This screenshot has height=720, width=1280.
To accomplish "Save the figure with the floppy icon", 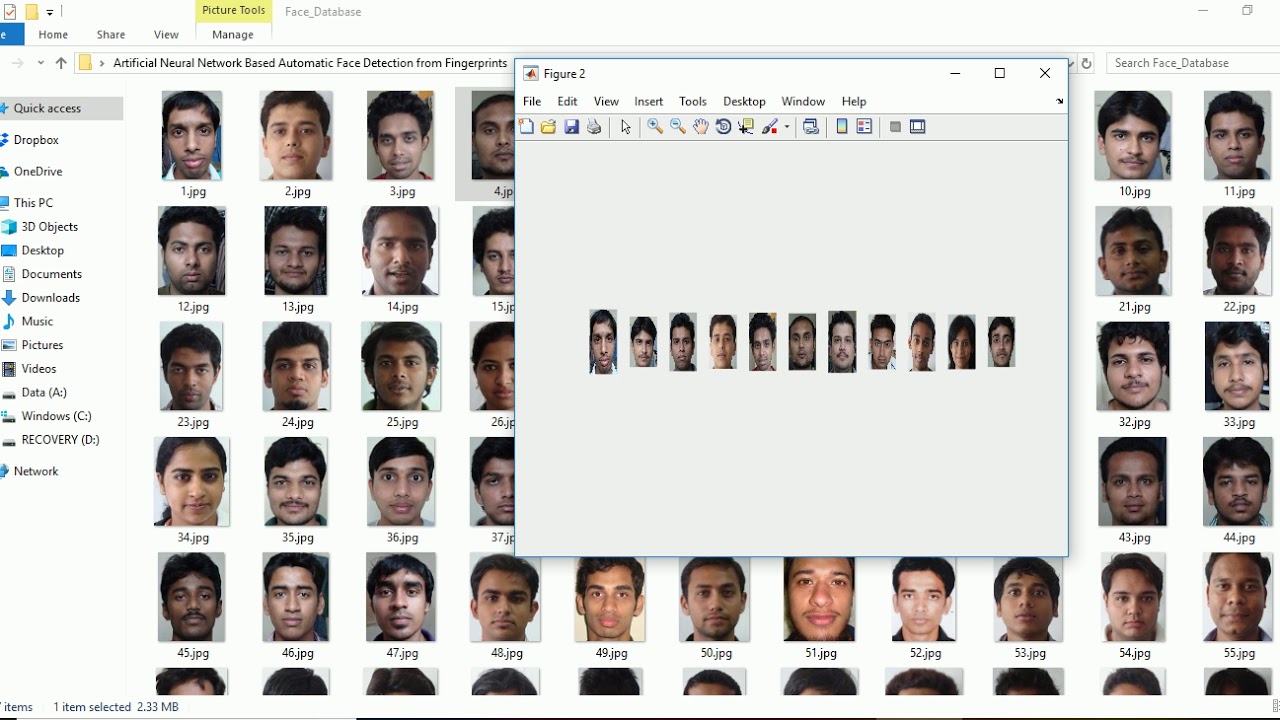I will click(571, 127).
